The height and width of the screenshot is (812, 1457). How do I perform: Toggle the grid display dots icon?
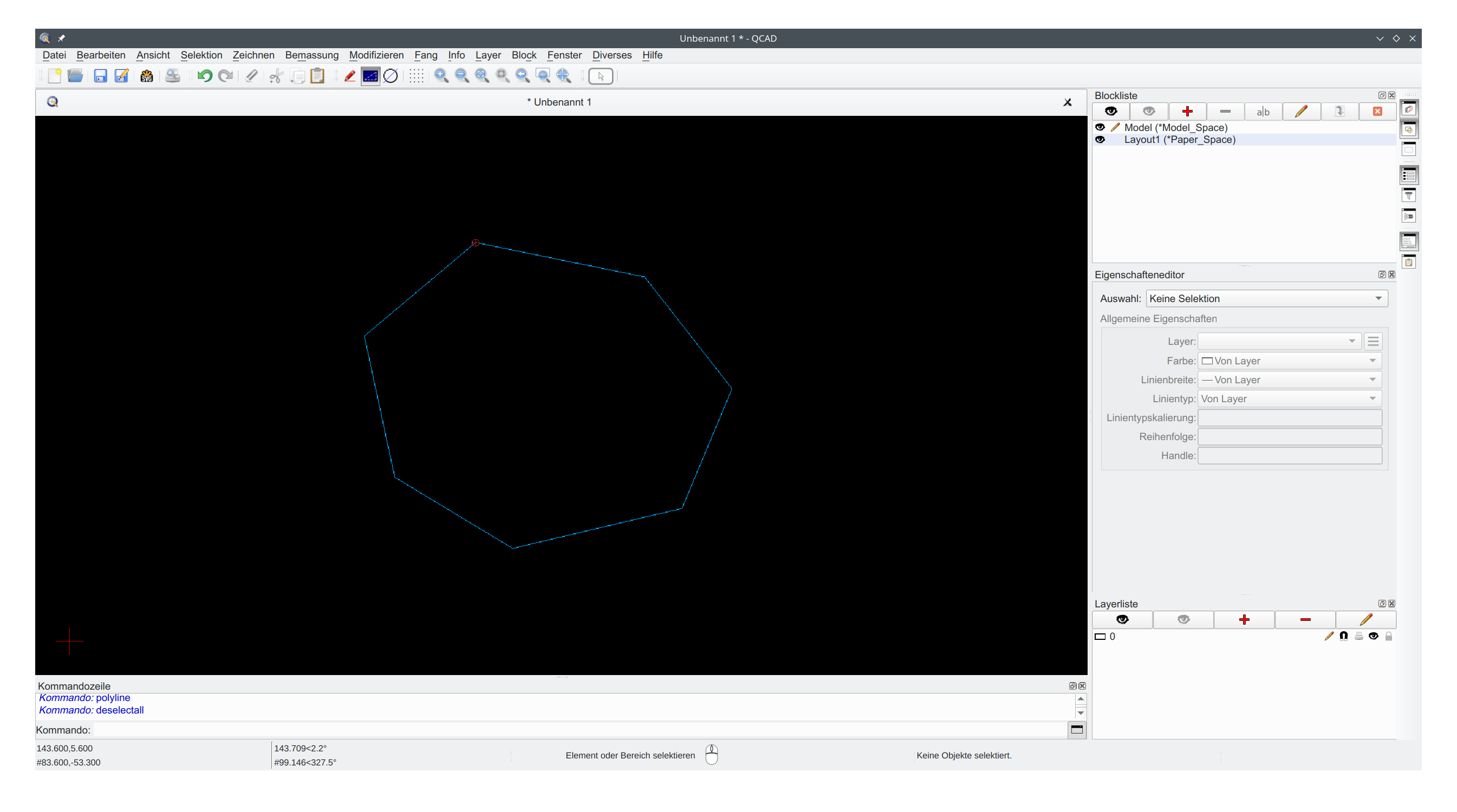[417, 76]
